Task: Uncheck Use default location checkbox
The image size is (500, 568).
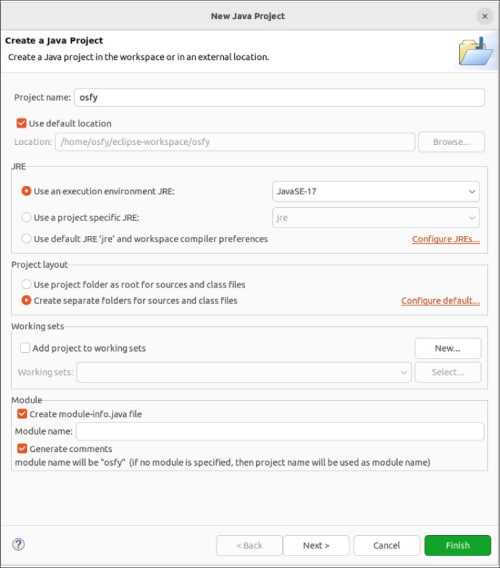Action: click(21, 123)
